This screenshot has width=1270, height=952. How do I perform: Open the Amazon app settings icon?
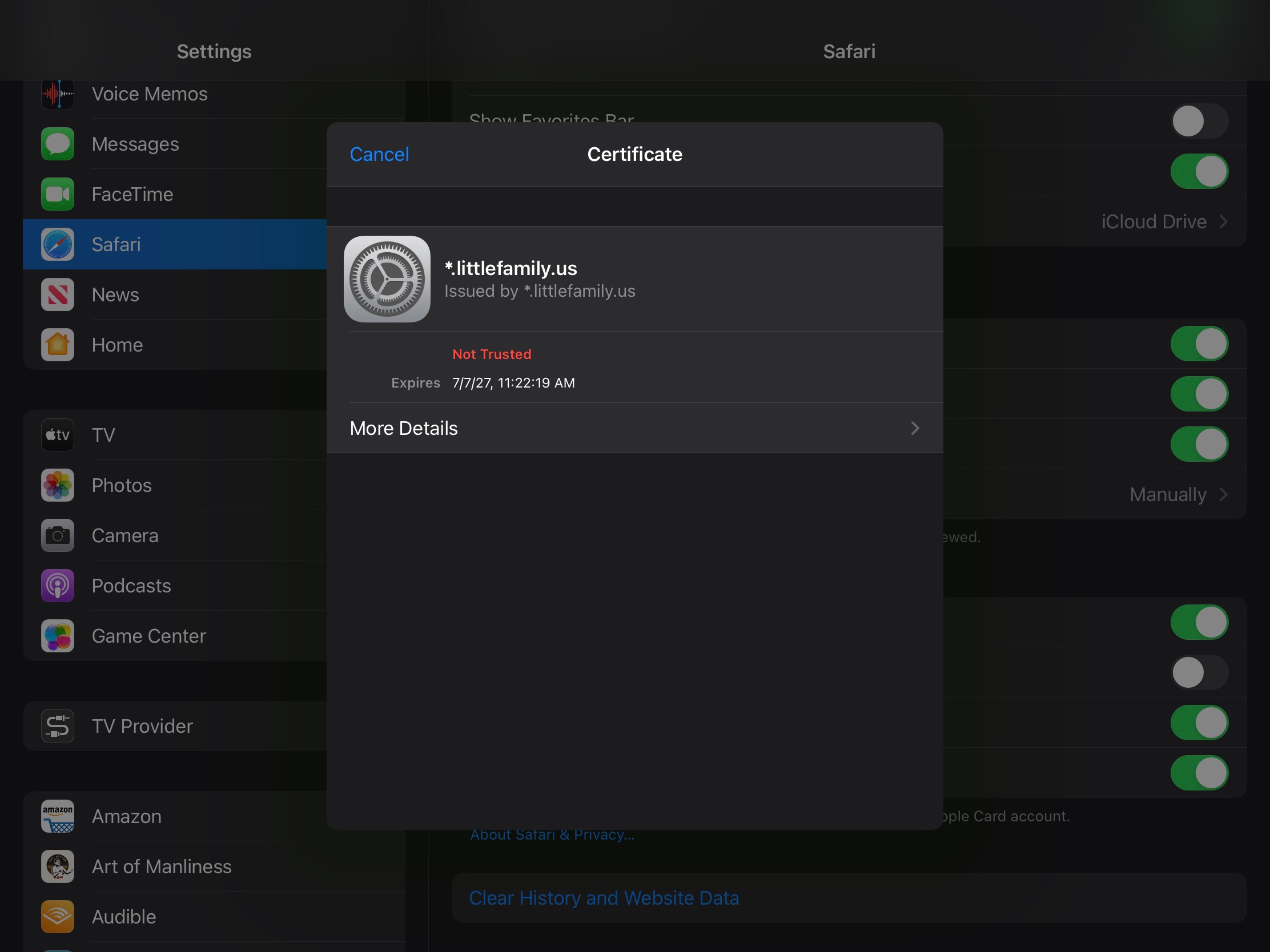(x=58, y=816)
